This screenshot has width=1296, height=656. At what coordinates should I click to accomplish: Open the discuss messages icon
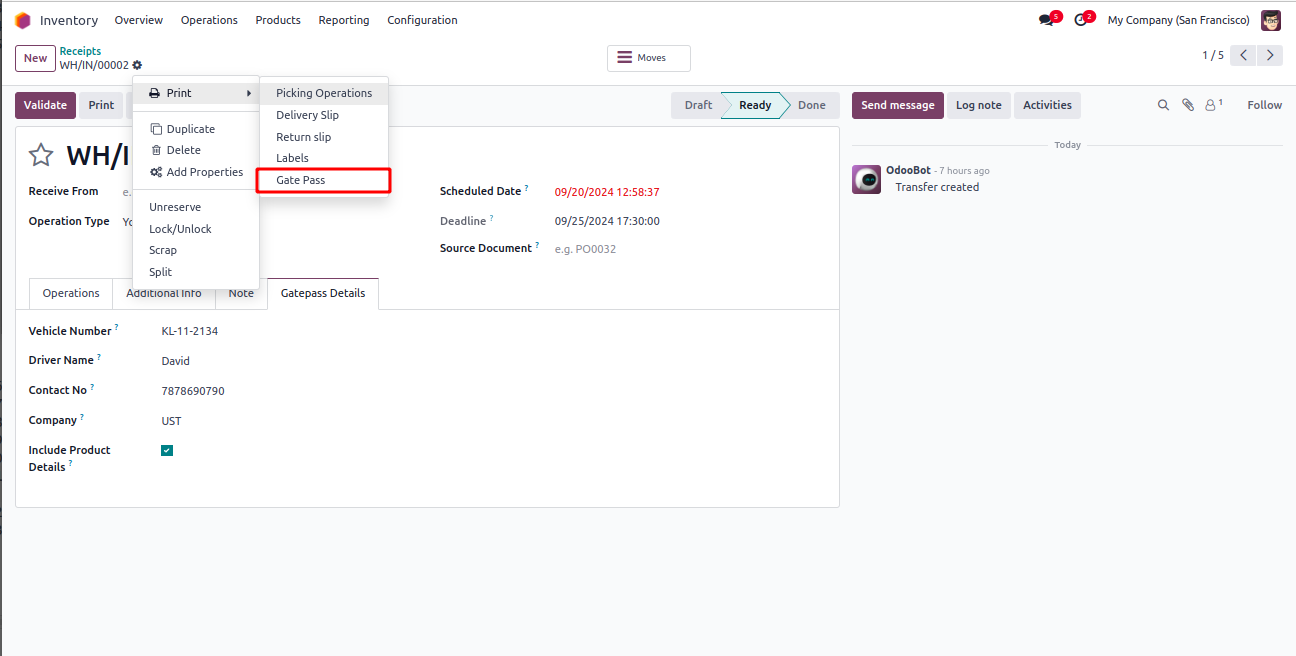click(x=1047, y=20)
